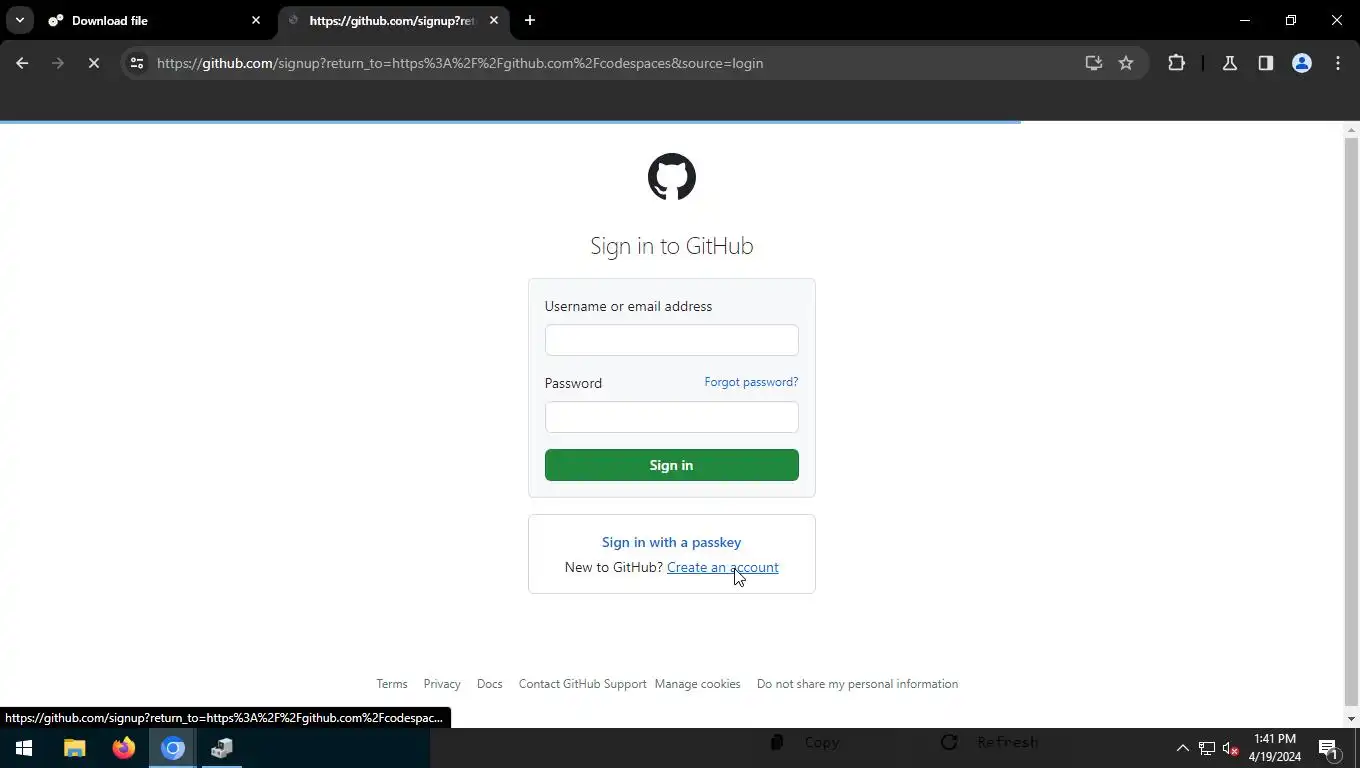The height and width of the screenshot is (768, 1360).
Task: Close the GitHub signup tab
Action: point(494,20)
